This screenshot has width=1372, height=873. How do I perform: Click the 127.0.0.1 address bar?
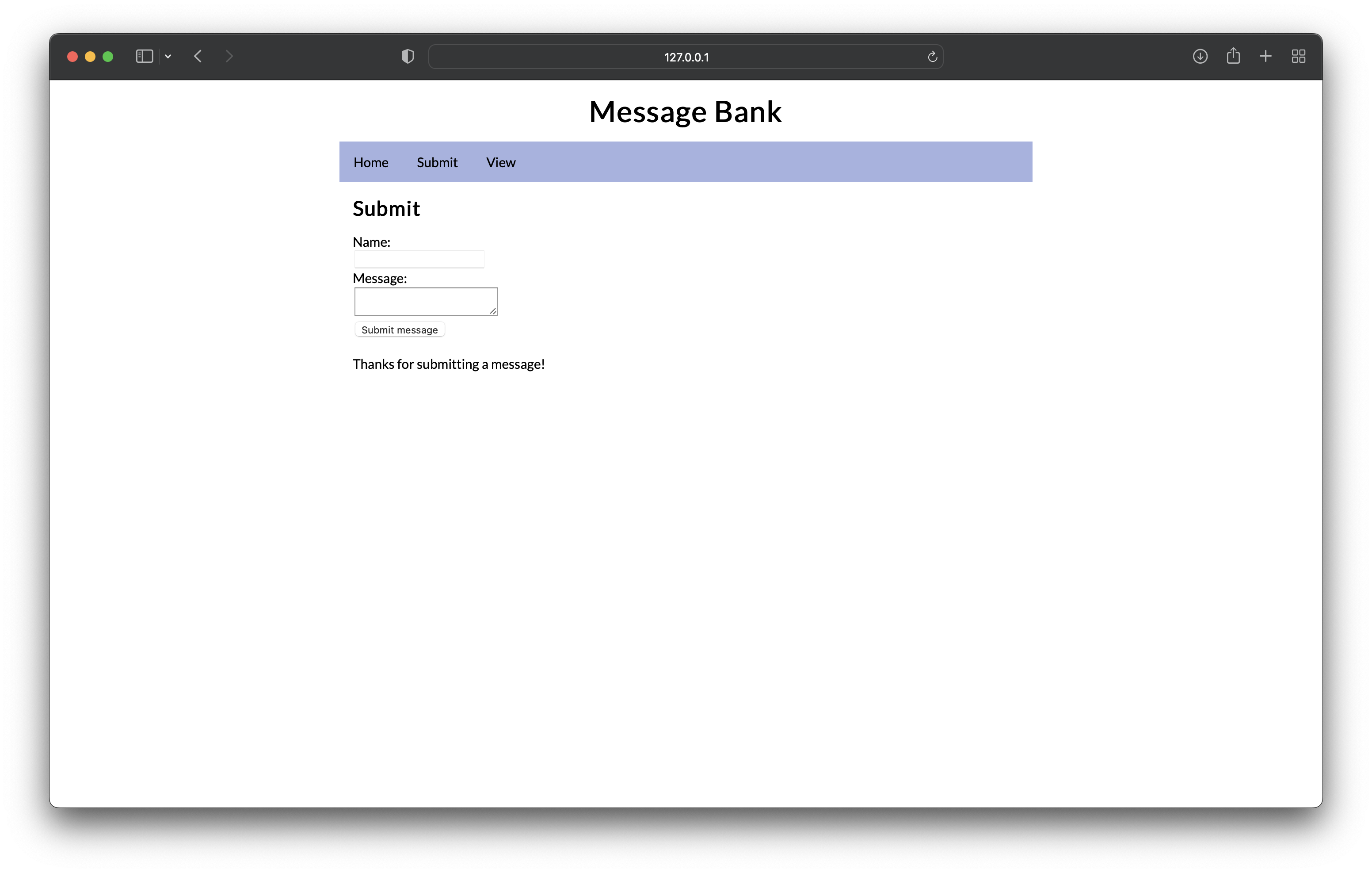[x=686, y=57]
